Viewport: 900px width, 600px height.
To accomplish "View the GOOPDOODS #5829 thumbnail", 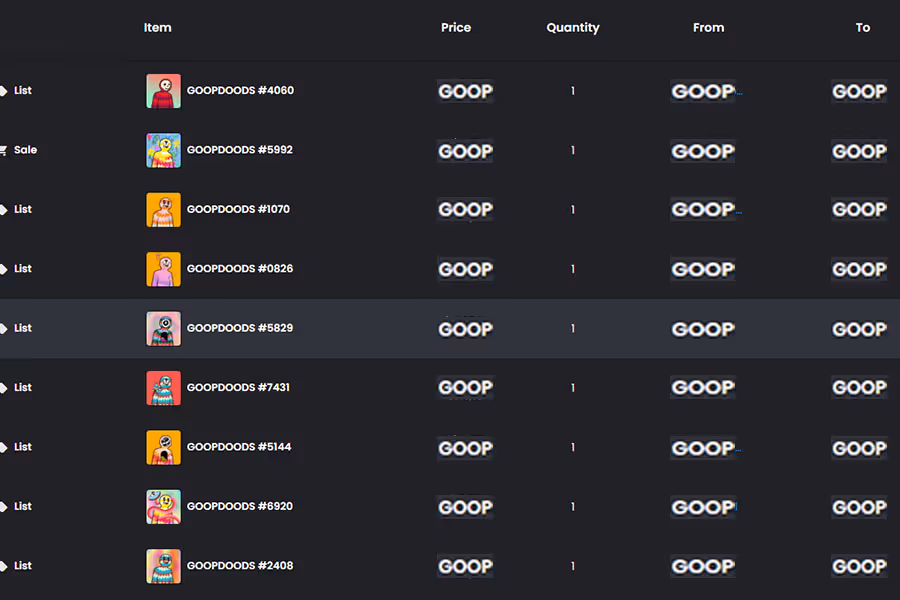I will point(163,328).
